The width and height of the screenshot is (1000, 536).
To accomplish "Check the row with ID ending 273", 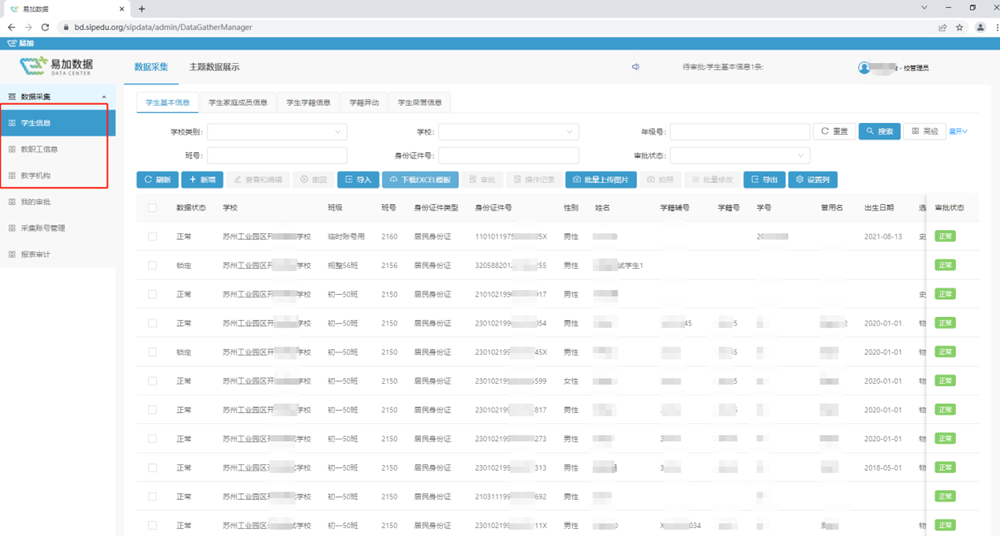I will pos(152,439).
